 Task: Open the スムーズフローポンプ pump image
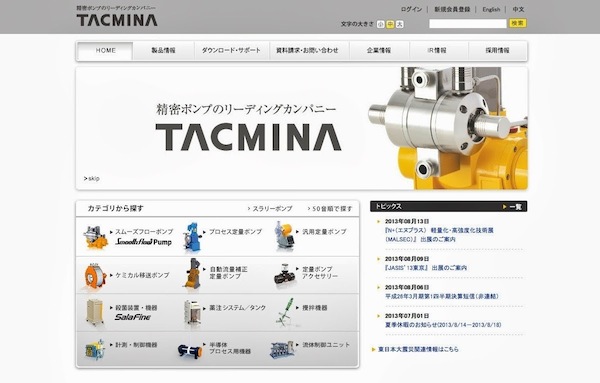[x=95, y=237]
